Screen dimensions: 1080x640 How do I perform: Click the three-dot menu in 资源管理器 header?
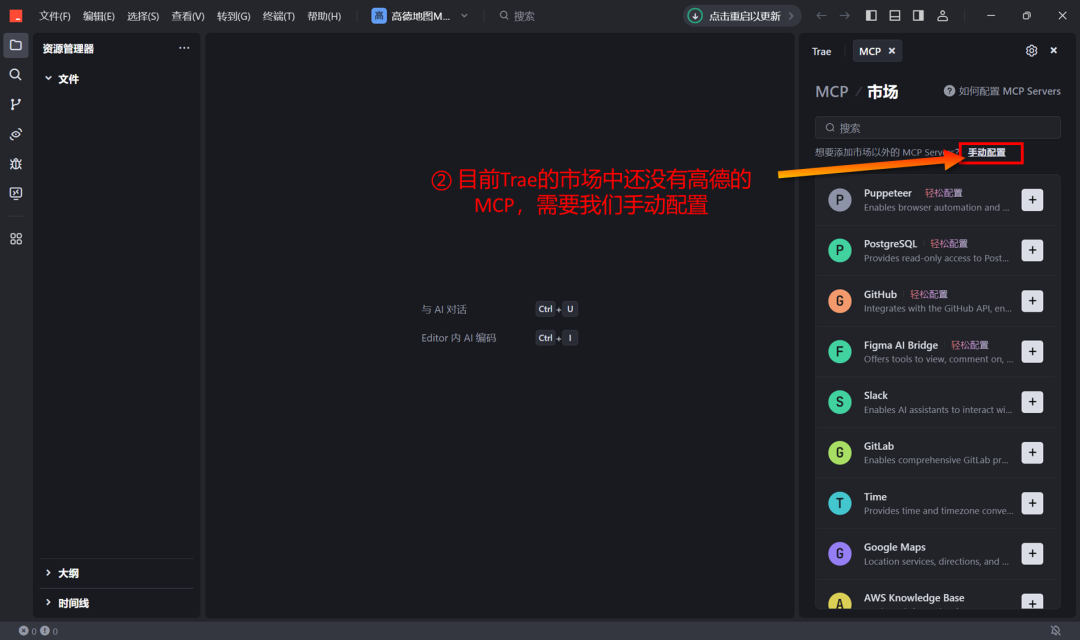pos(184,48)
